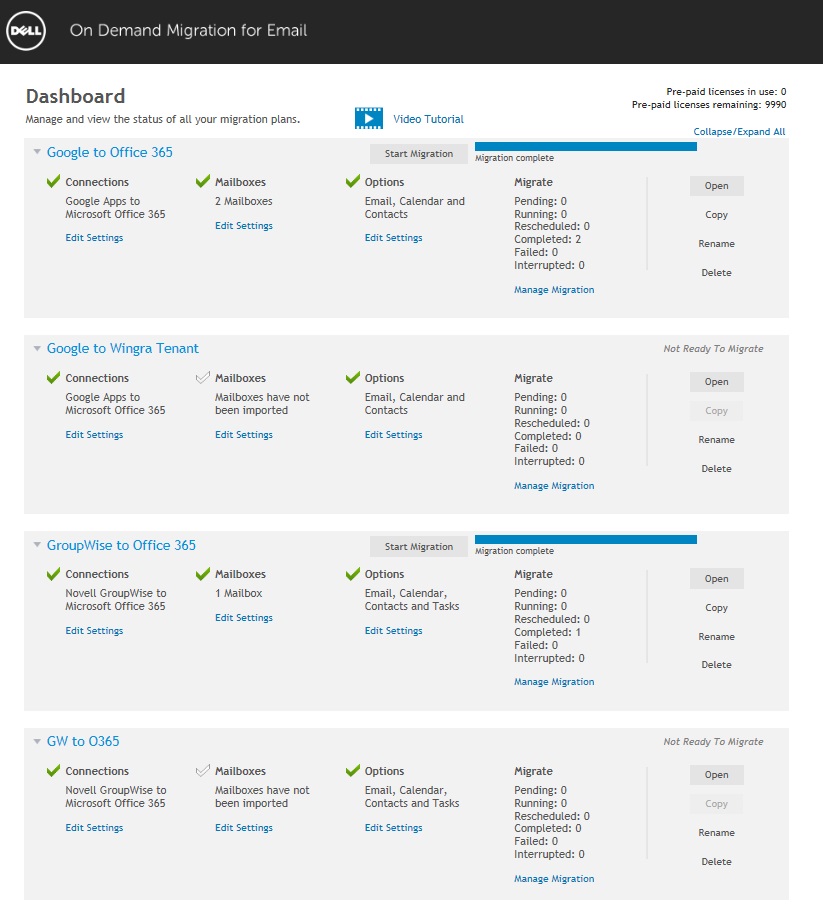The width and height of the screenshot is (823, 919).
Task: Click the Google to Wingra Tenant plan title
Action: pos(123,349)
